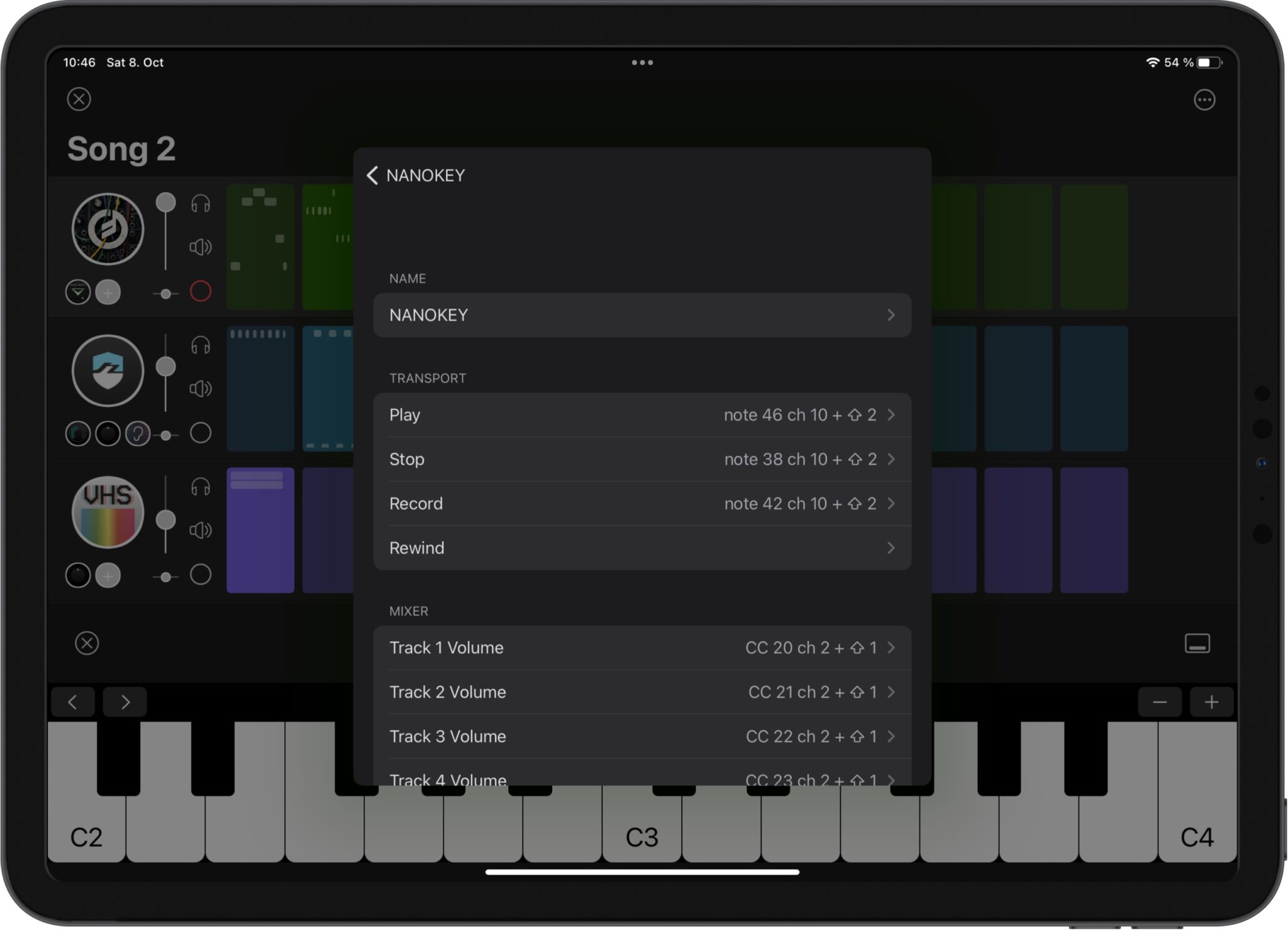This screenshot has height=930, width=1288.
Task: Open Track 3 Volume mapping
Action: point(642,736)
